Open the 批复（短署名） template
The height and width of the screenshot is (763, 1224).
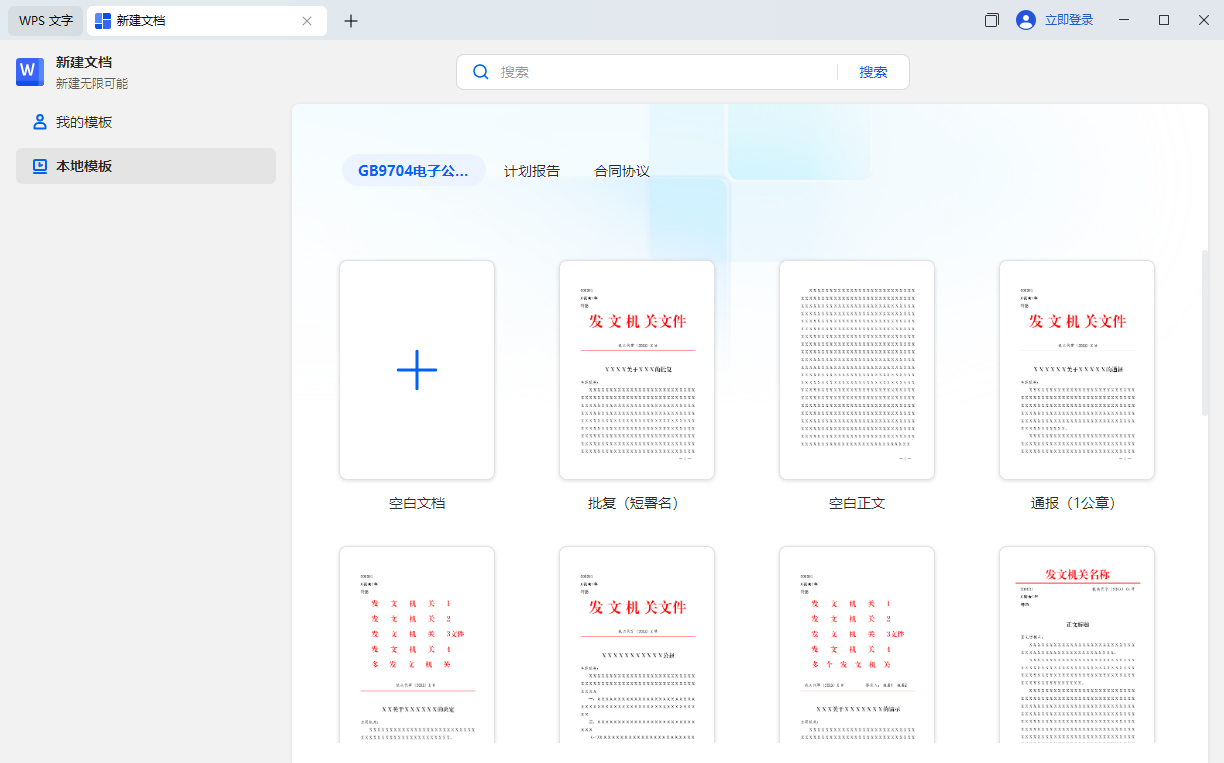[x=636, y=369]
